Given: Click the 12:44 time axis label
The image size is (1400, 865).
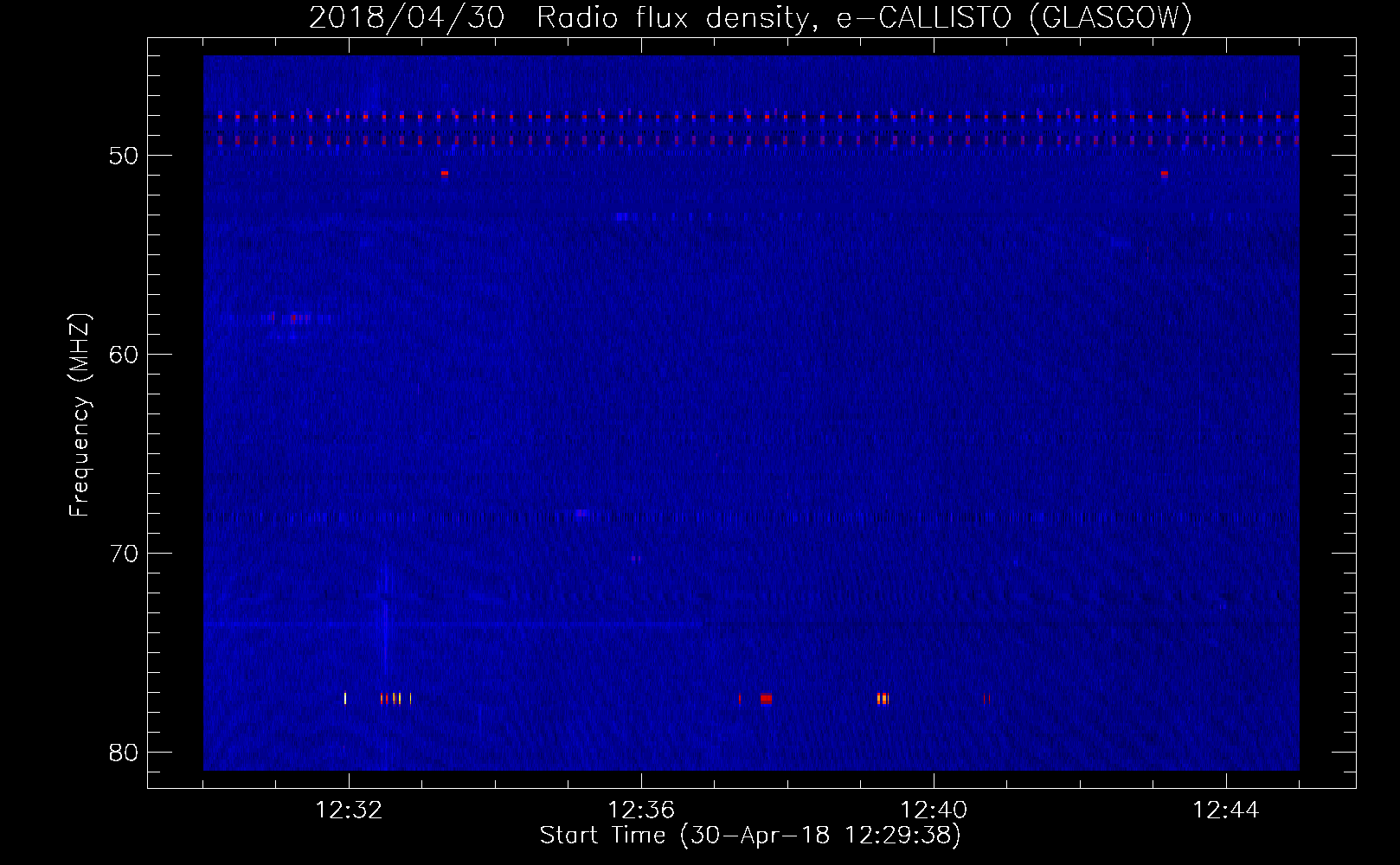Looking at the screenshot, I should pyautogui.click(x=1226, y=811).
